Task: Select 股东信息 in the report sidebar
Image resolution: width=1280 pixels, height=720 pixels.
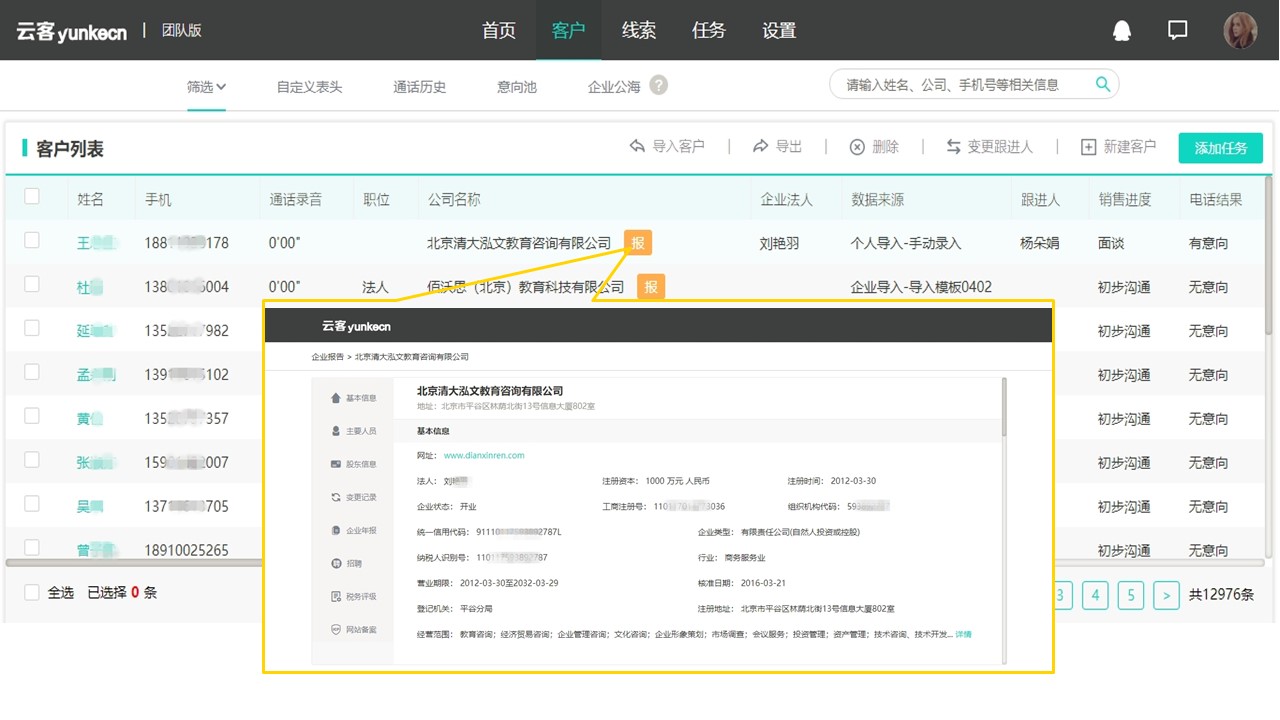Action: coord(353,464)
